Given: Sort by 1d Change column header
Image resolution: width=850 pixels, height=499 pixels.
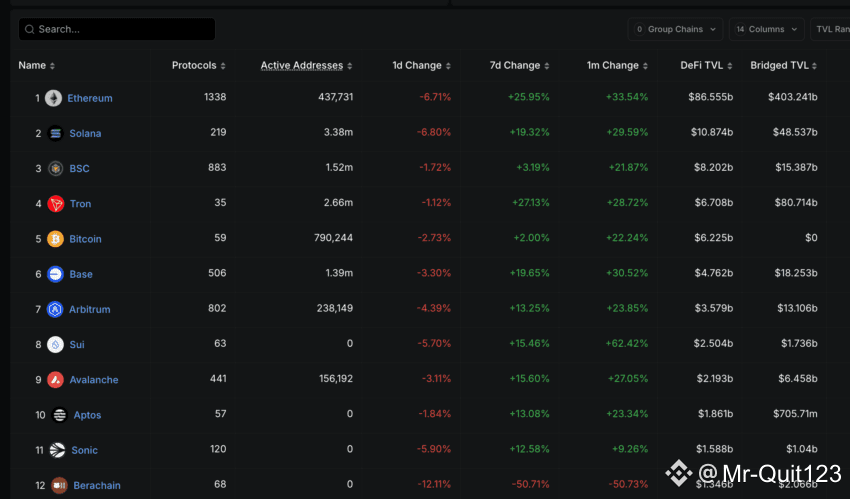Looking at the screenshot, I should (421, 66).
